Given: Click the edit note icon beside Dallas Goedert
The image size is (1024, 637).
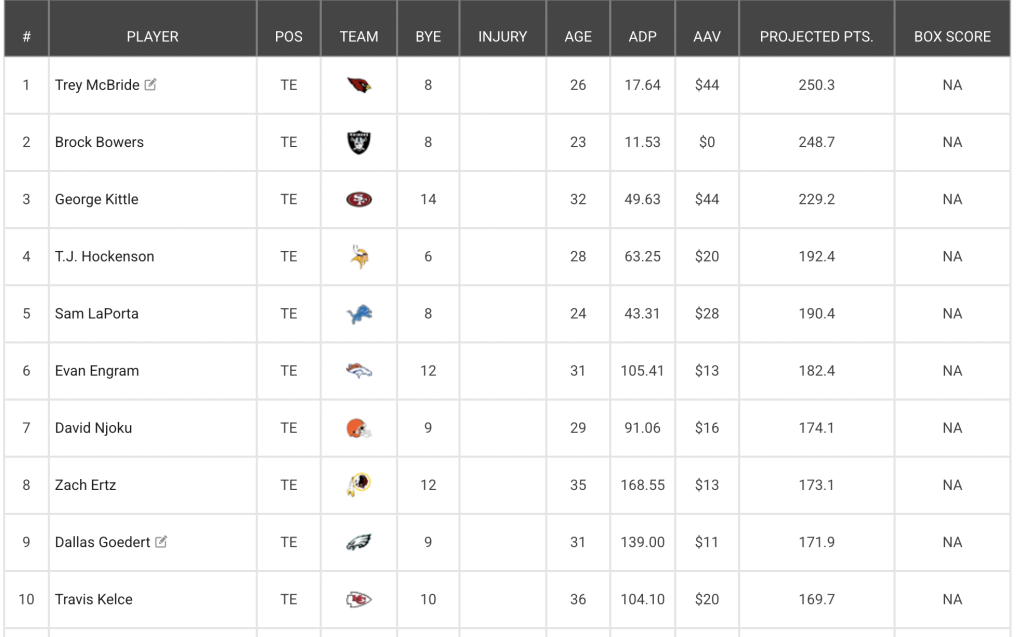Looking at the screenshot, I should click(x=161, y=542).
